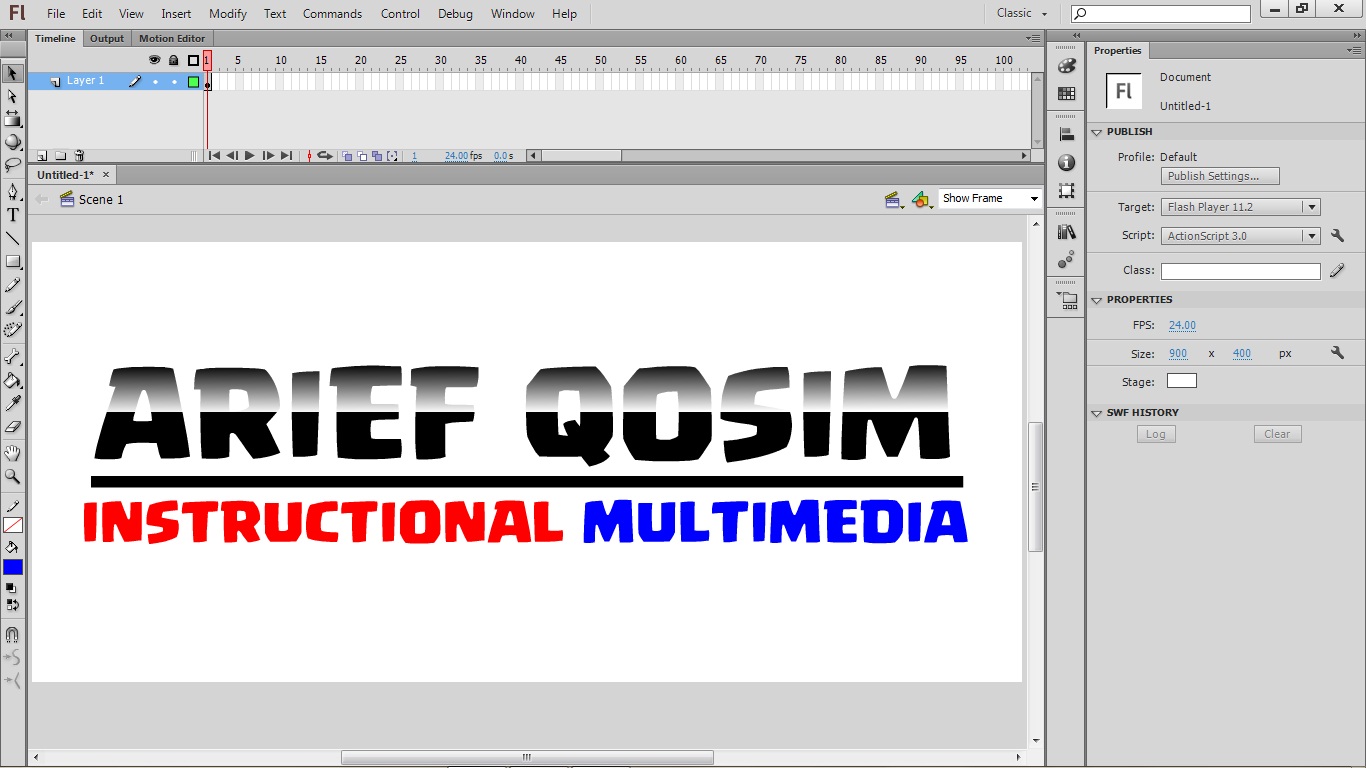Open the Show Frame zoom dropdown

pos(990,199)
